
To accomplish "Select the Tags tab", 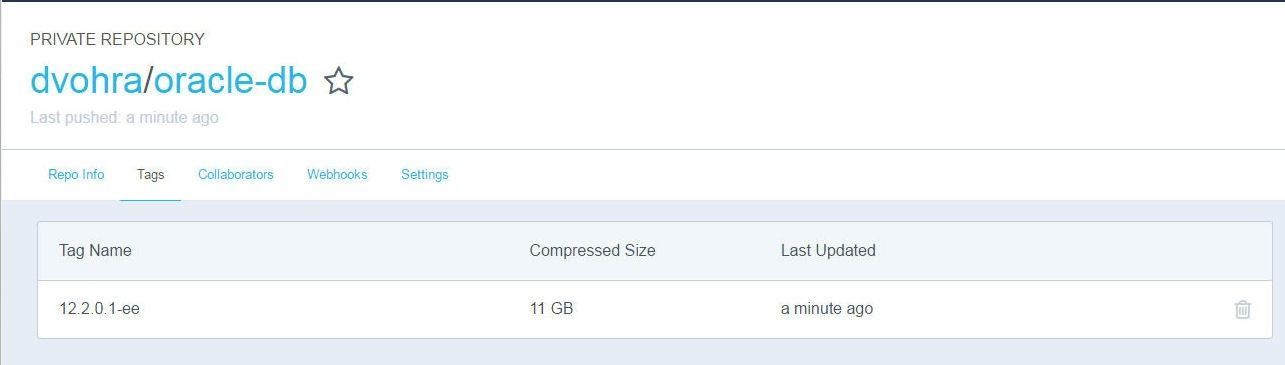I will point(150,174).
